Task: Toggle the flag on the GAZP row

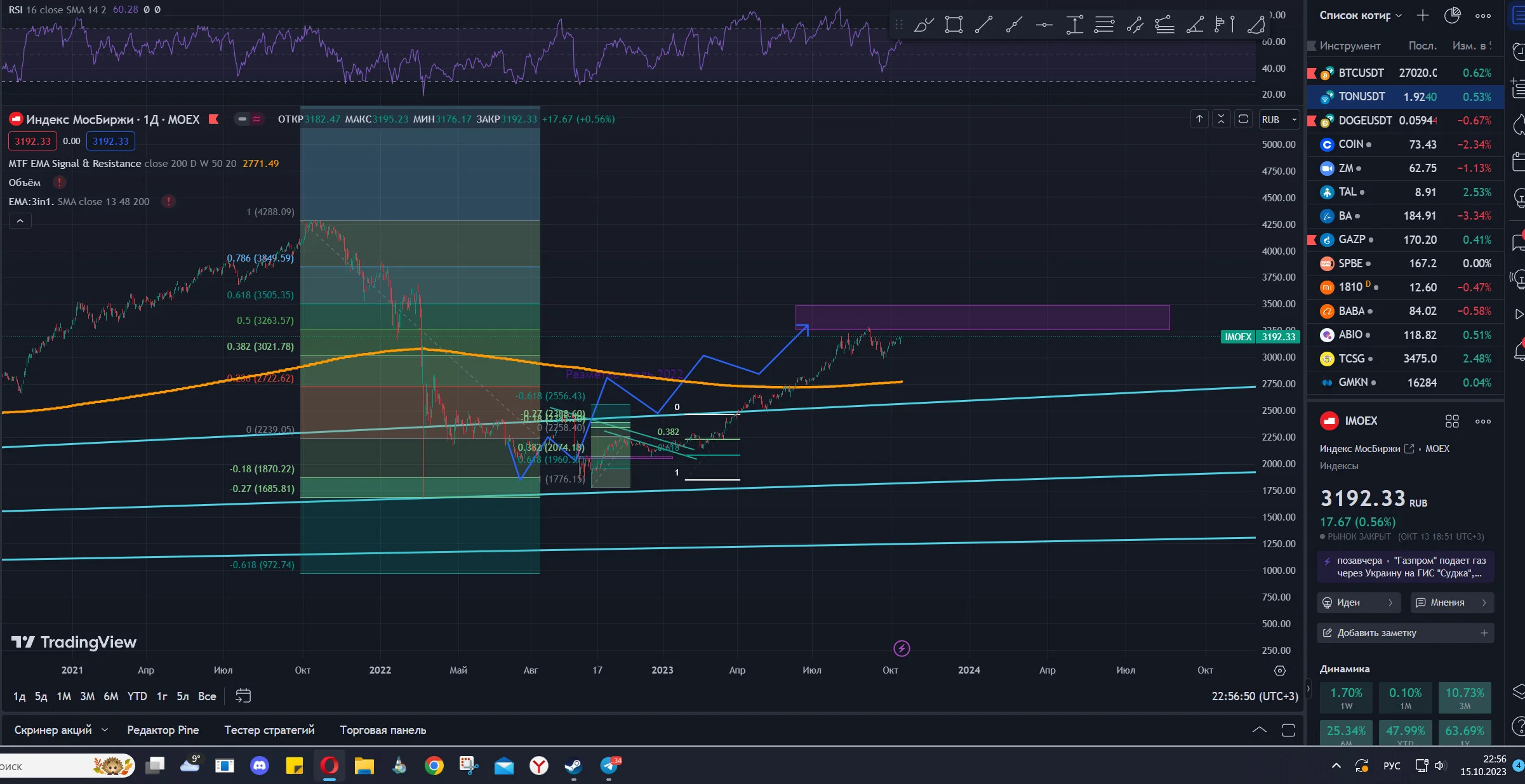Action: pyautogui.click(x=1312, y=240)
